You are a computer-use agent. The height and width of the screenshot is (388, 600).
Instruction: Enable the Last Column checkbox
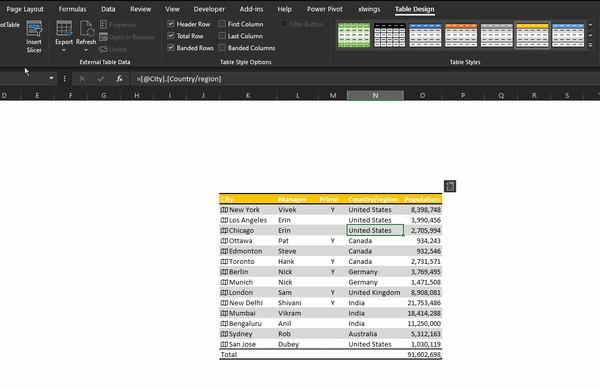[222, 36]
